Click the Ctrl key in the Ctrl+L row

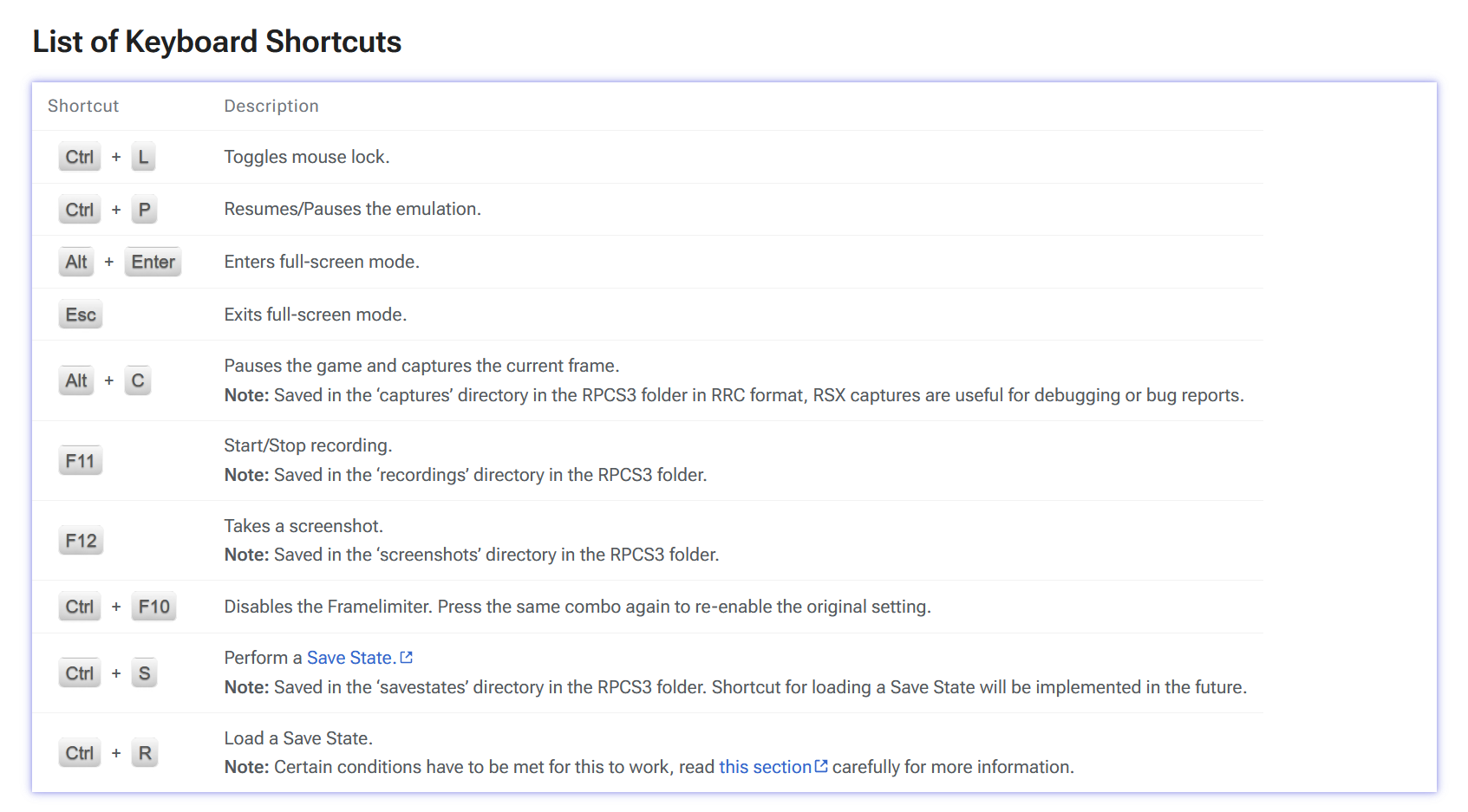80,157
